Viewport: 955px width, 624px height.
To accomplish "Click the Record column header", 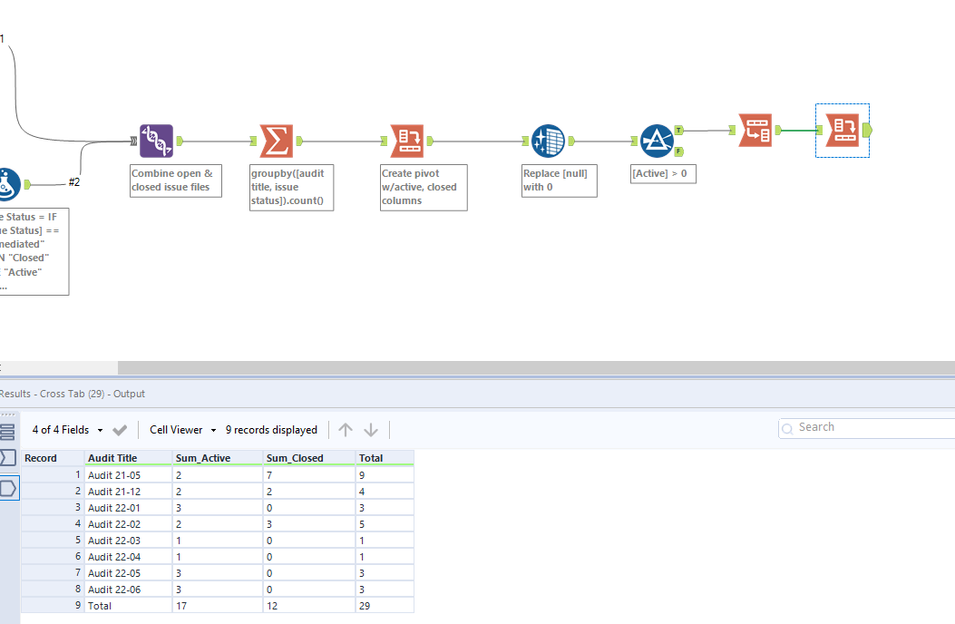I will tap(53, 458).
